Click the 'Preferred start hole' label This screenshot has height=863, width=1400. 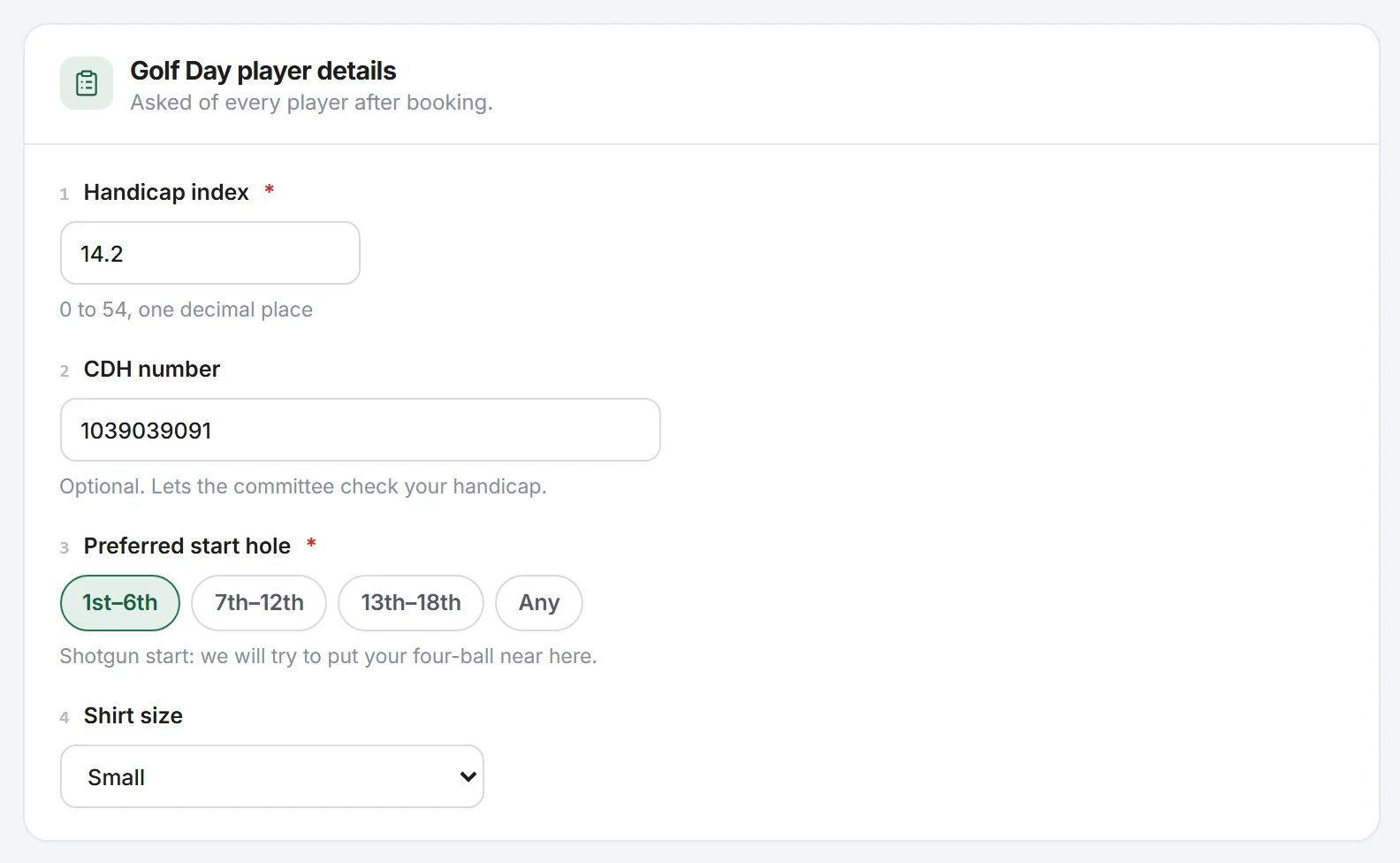(187, 546)
